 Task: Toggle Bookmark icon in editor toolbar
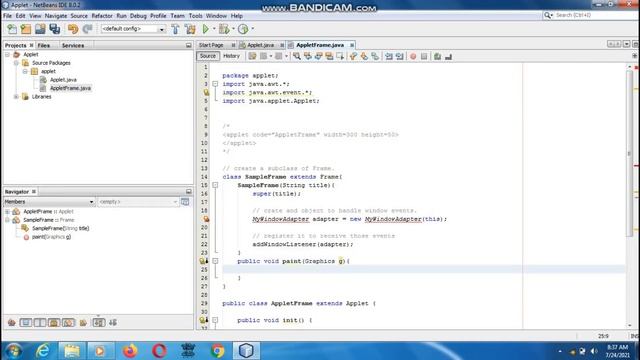(375, 56)
